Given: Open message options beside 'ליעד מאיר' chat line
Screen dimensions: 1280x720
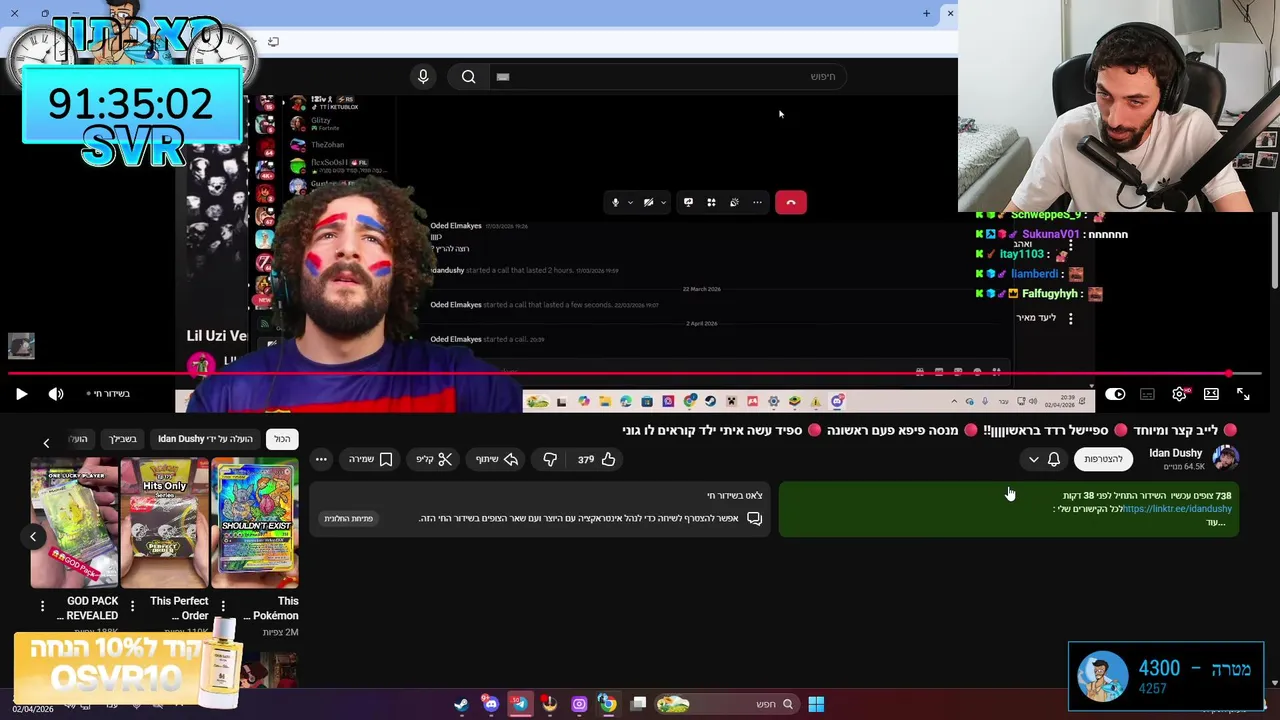Looking at the screenshot, I should point(1070,318).
